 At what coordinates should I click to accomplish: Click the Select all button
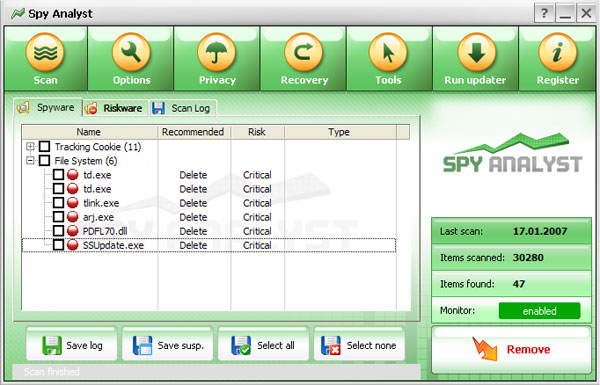pyautogui.click(x=263, y=345)
